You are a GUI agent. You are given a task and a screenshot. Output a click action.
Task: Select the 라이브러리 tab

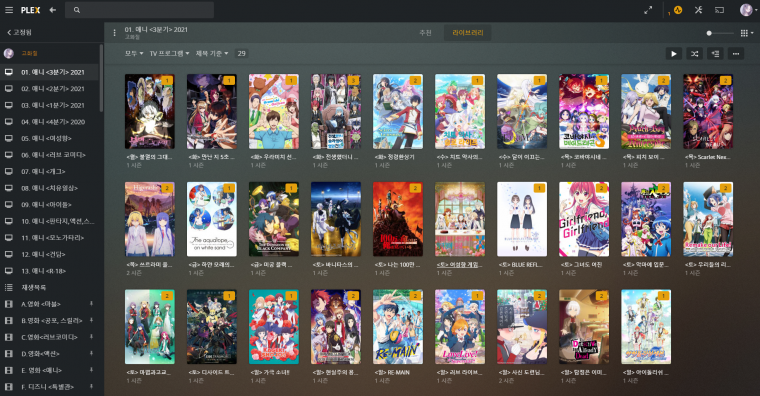pyautogui.click(x=467, y=32)
